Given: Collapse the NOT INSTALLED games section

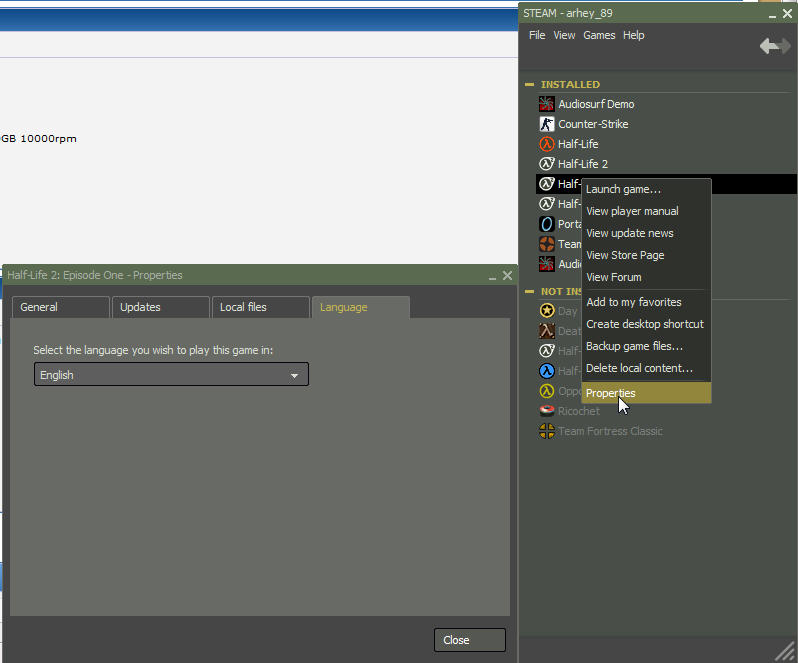Looking at the screenshot, I should [x=529, y=292].
